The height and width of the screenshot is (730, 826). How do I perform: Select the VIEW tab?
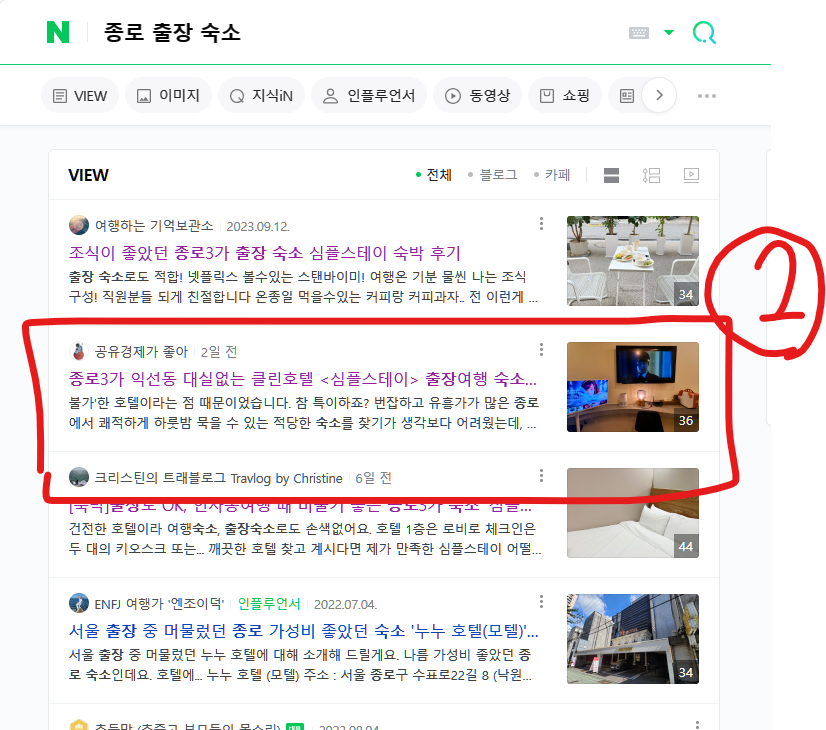80,95
